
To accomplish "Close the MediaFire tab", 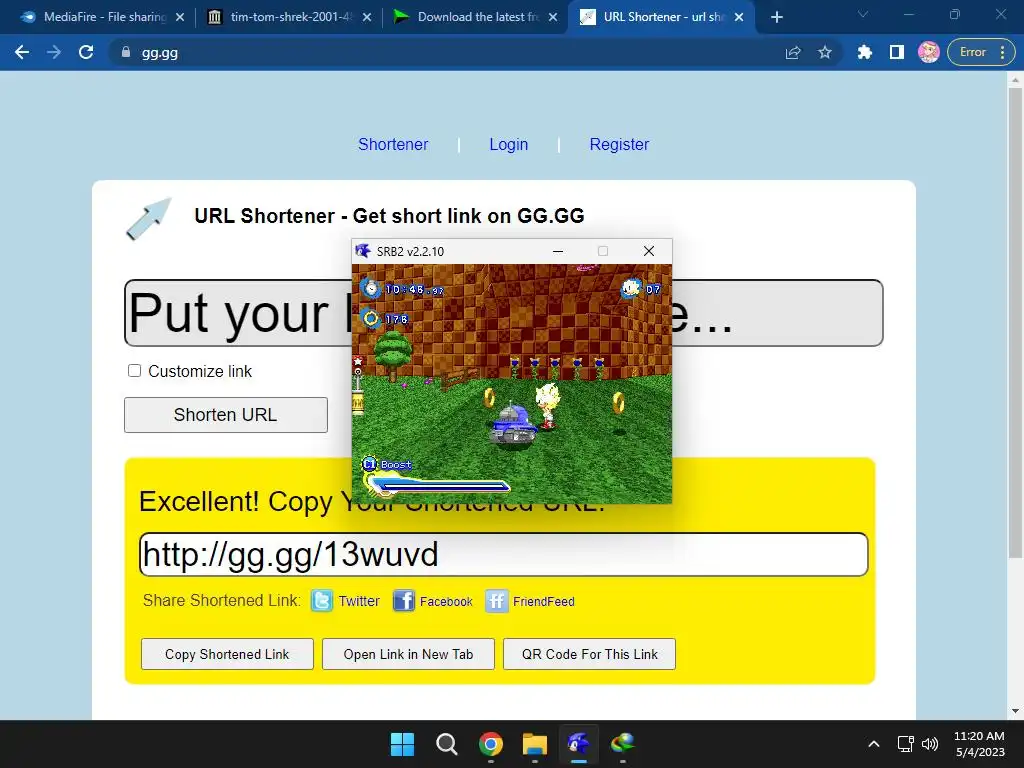I will pos(180,17).
